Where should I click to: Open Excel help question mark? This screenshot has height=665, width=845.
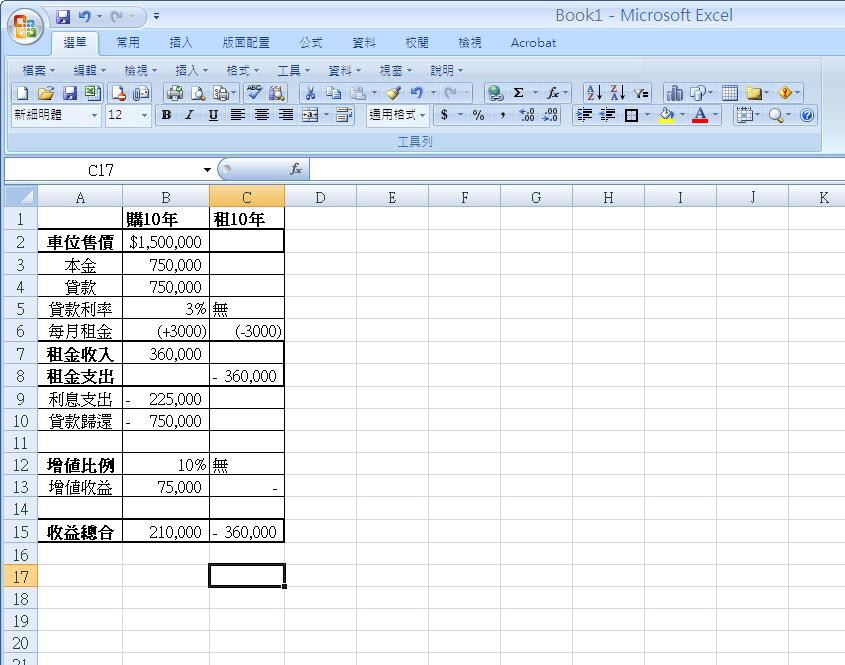[x=807, y=115]
